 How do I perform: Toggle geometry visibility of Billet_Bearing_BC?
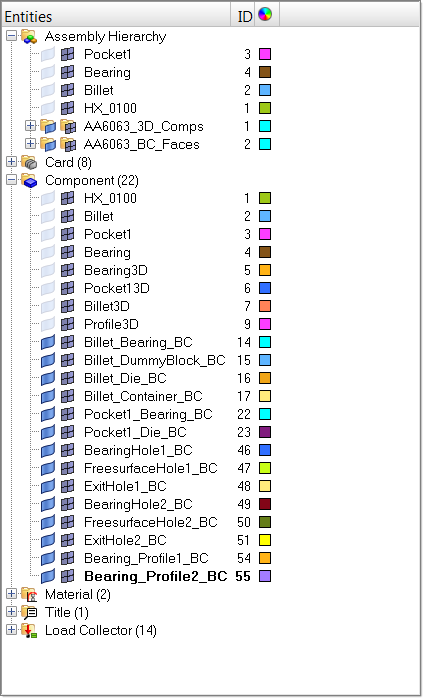click(x=48, y=342)
